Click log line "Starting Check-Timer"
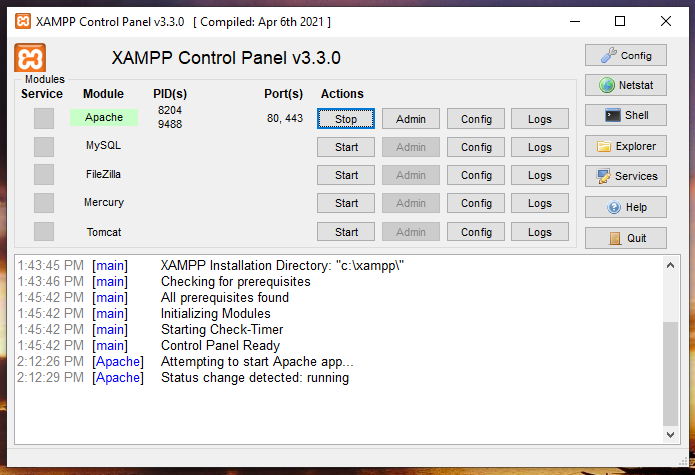This screenshot has height=475, width=695. tap(222, 329)
